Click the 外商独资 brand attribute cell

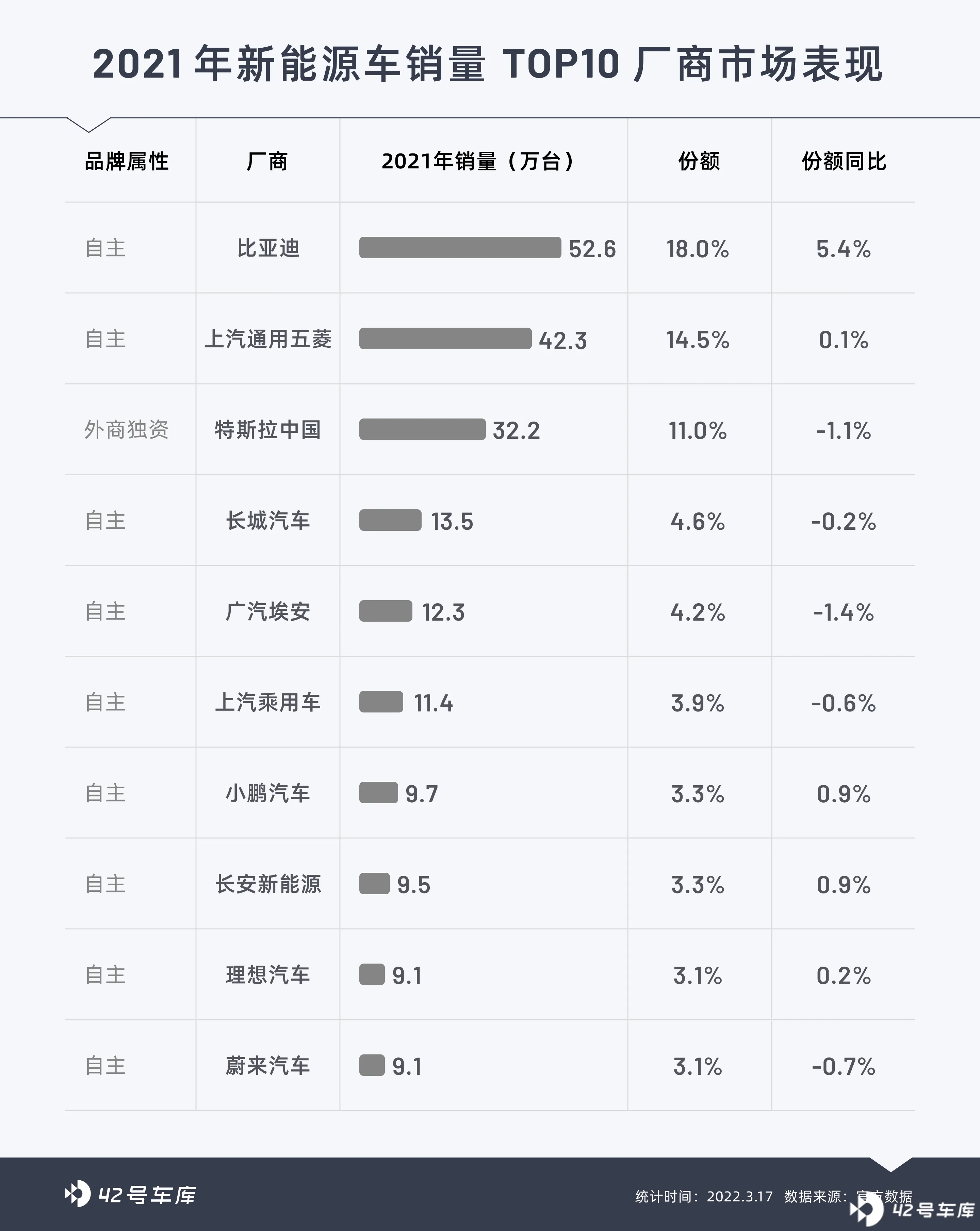(x=127, y=430)
